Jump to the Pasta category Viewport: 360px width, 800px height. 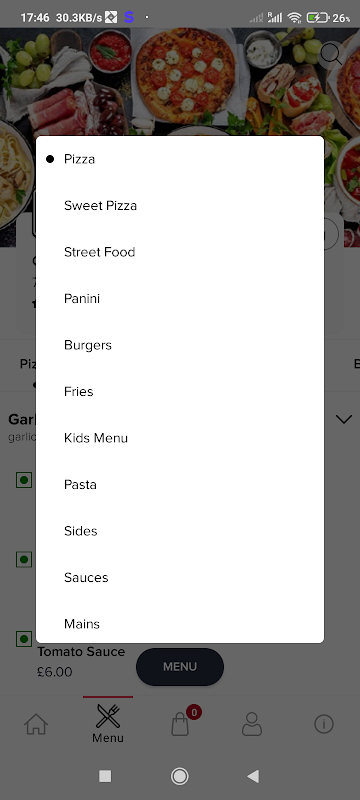coord(180,484)
